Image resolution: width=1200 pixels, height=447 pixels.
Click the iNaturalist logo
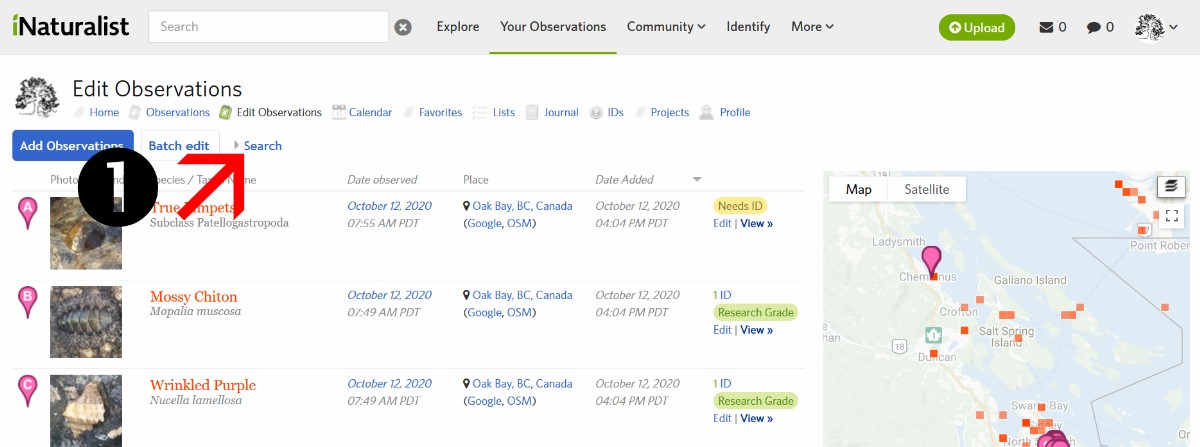point(71,27)
